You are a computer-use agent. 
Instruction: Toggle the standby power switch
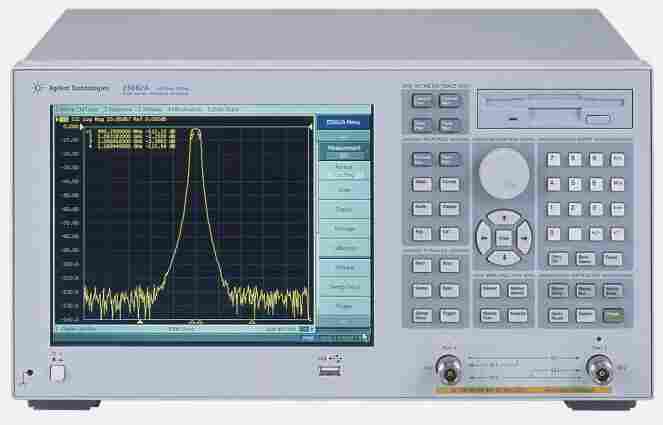[x=57, y=373]
